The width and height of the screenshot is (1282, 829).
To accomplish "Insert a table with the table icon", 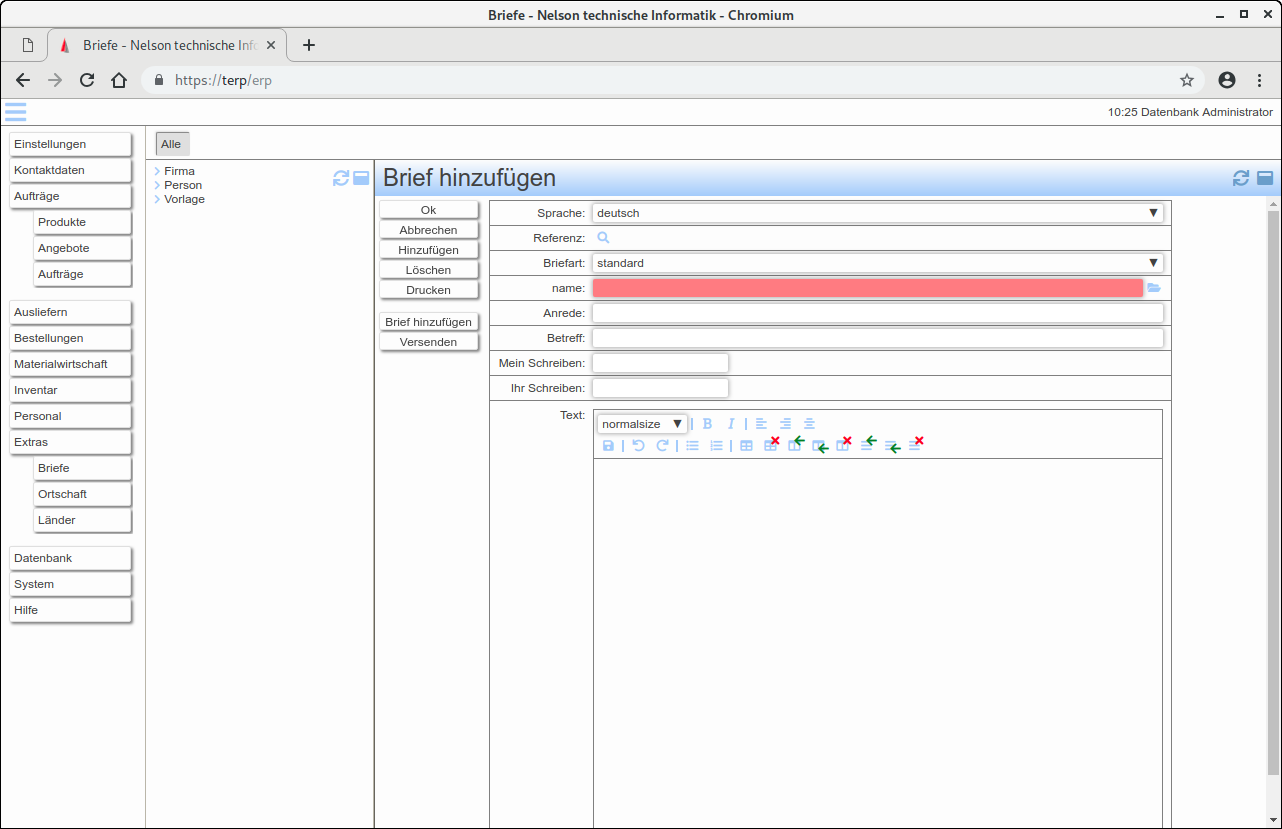I will tap(746, 446).
